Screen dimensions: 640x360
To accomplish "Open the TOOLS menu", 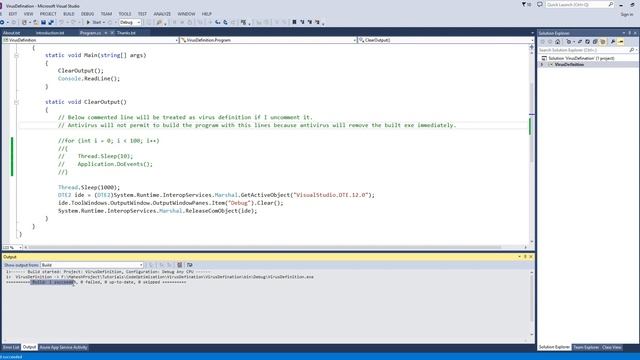I will pos(124,14).
